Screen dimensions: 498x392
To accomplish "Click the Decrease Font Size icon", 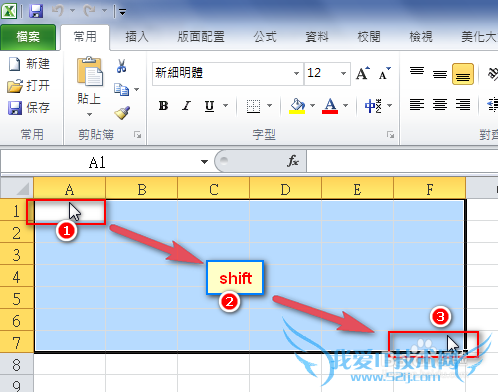I will pyautogui.click(x=384, y=73).
